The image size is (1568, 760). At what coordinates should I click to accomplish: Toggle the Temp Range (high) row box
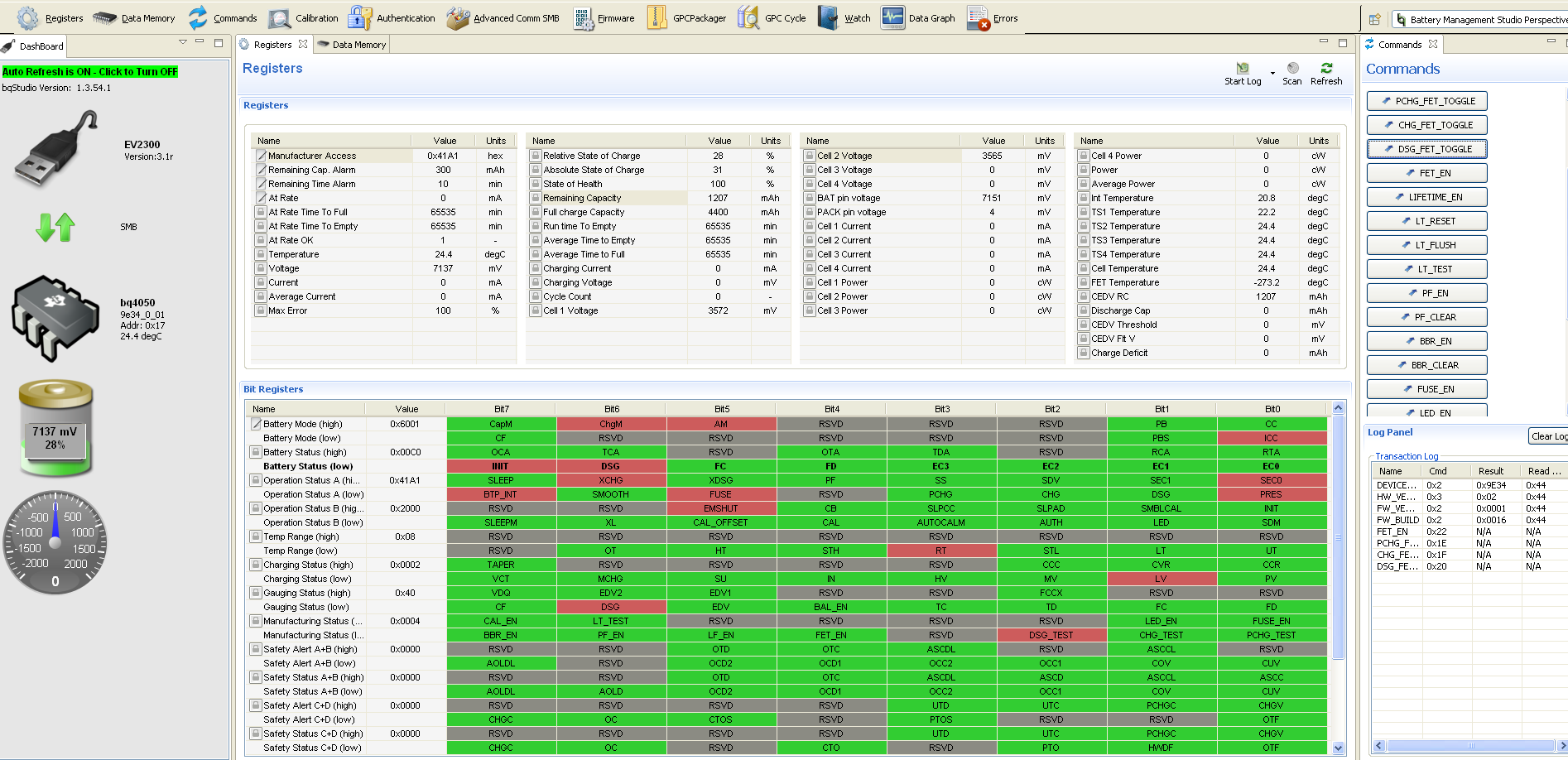click(257, 536)
